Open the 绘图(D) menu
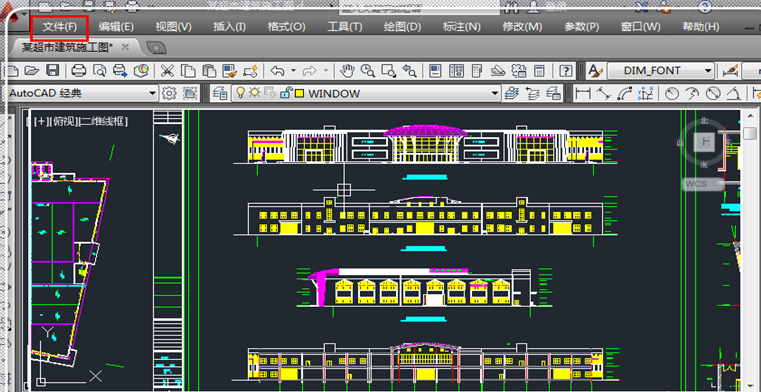Viewport: 761px width, 392px height. [402, 27]
